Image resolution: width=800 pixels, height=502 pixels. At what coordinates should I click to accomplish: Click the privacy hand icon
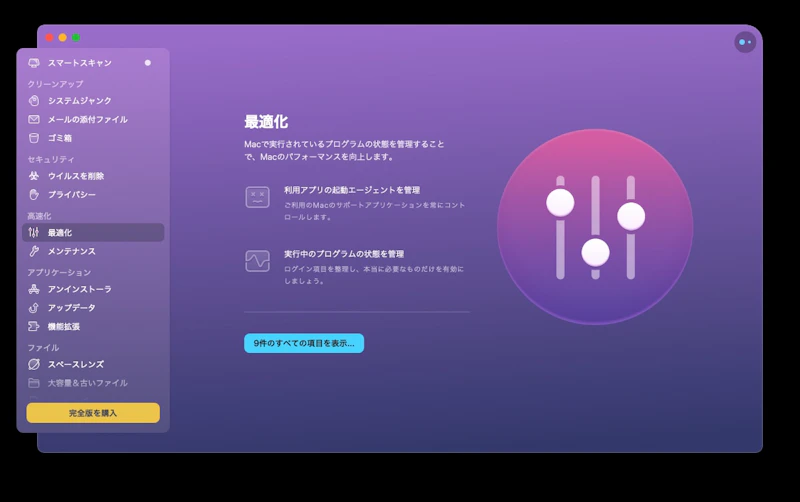click(34, 194)
